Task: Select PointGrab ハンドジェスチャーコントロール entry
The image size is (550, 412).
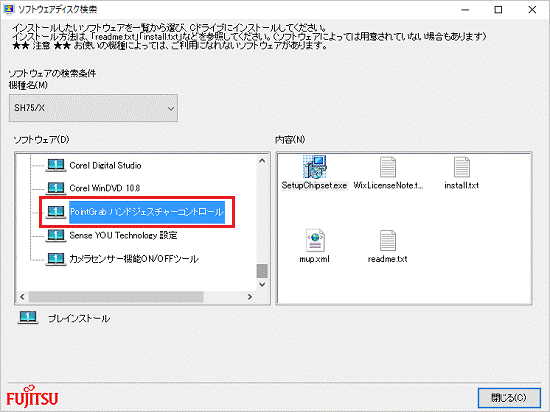Action: 147,212
